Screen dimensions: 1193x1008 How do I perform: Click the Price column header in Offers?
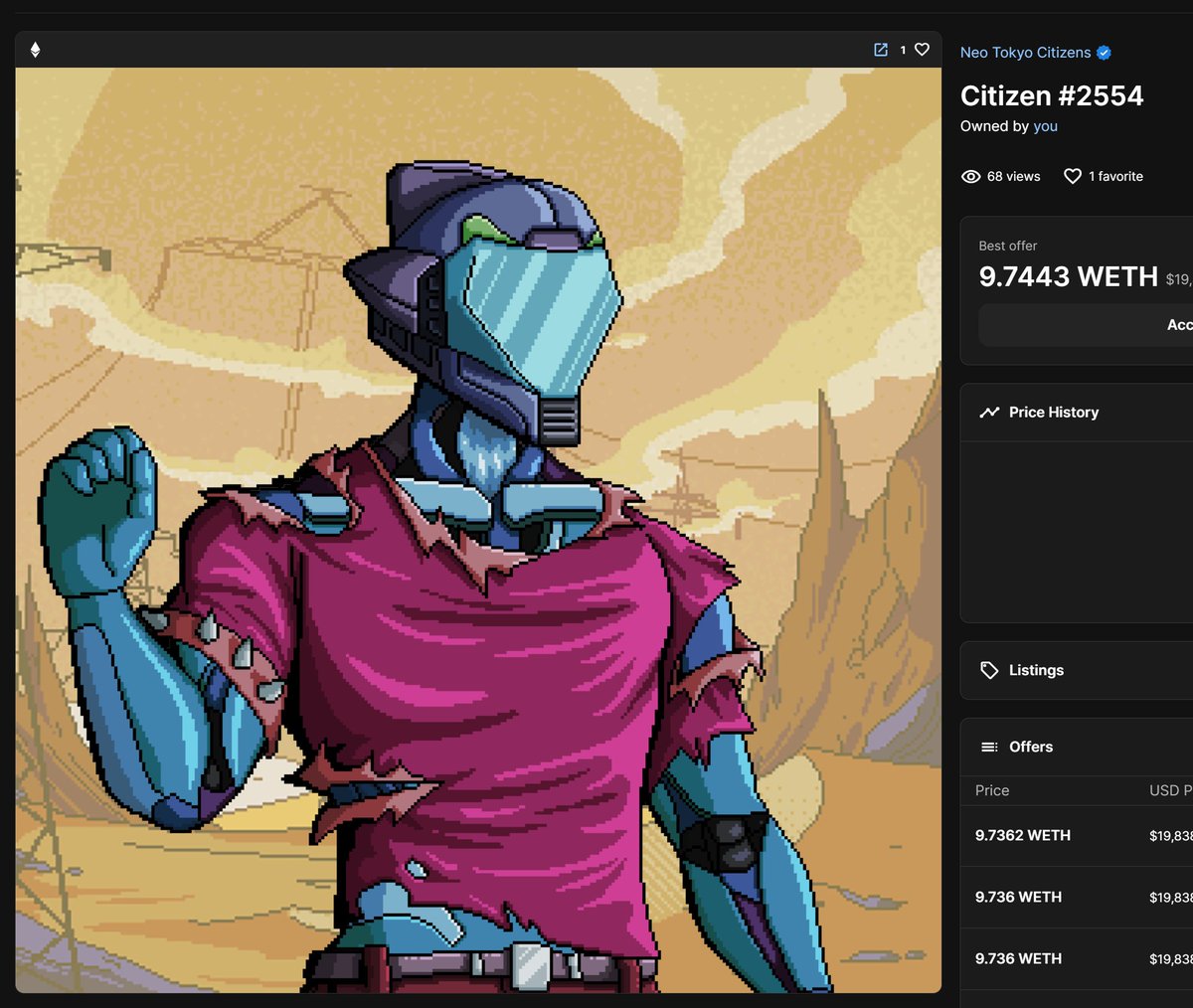click(x=992, y=791)
